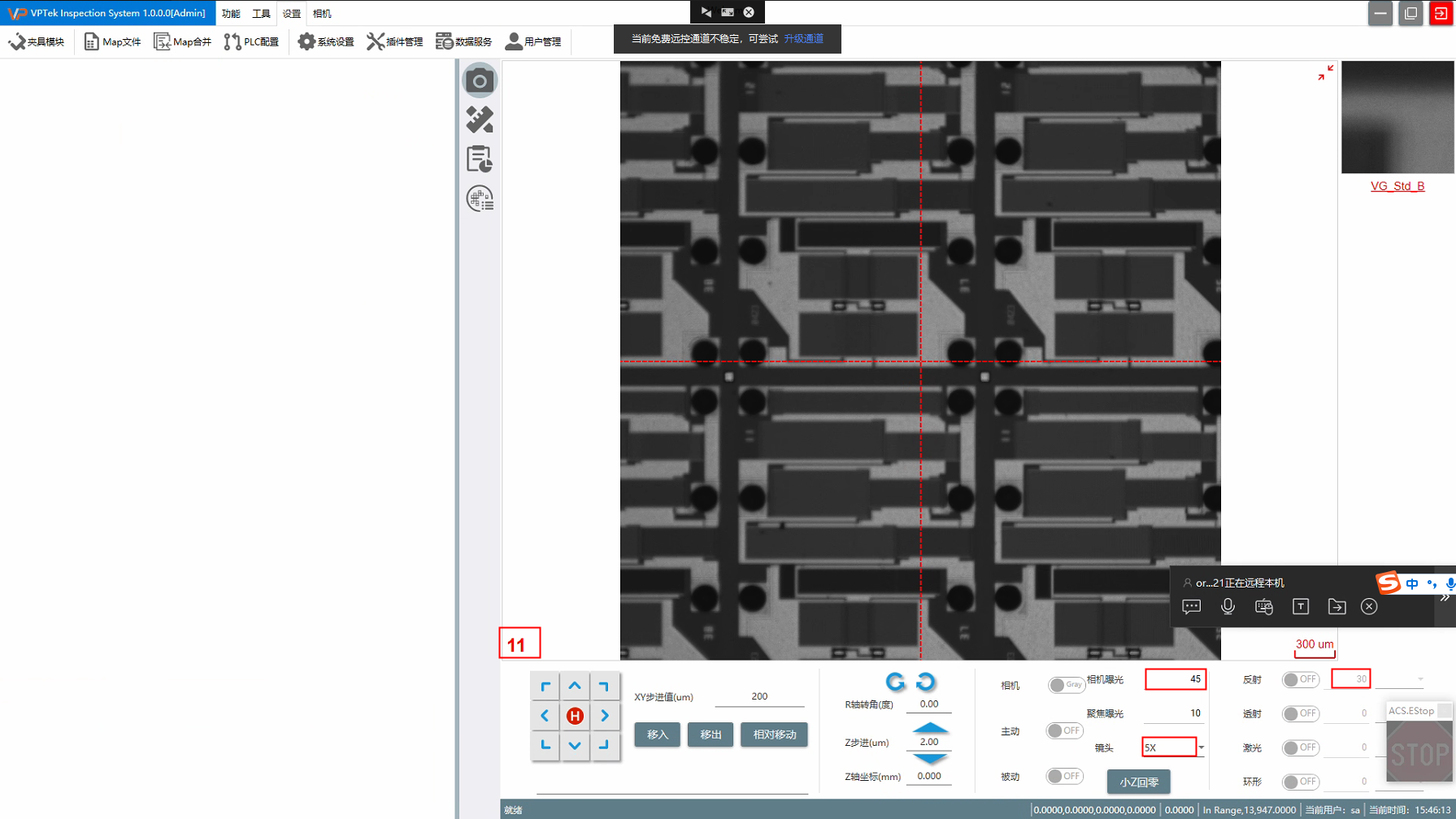Rotate R axis counterclockwise with the arrow icon
The height and width of the screenshot is (819, 1456).
(926, 682)
